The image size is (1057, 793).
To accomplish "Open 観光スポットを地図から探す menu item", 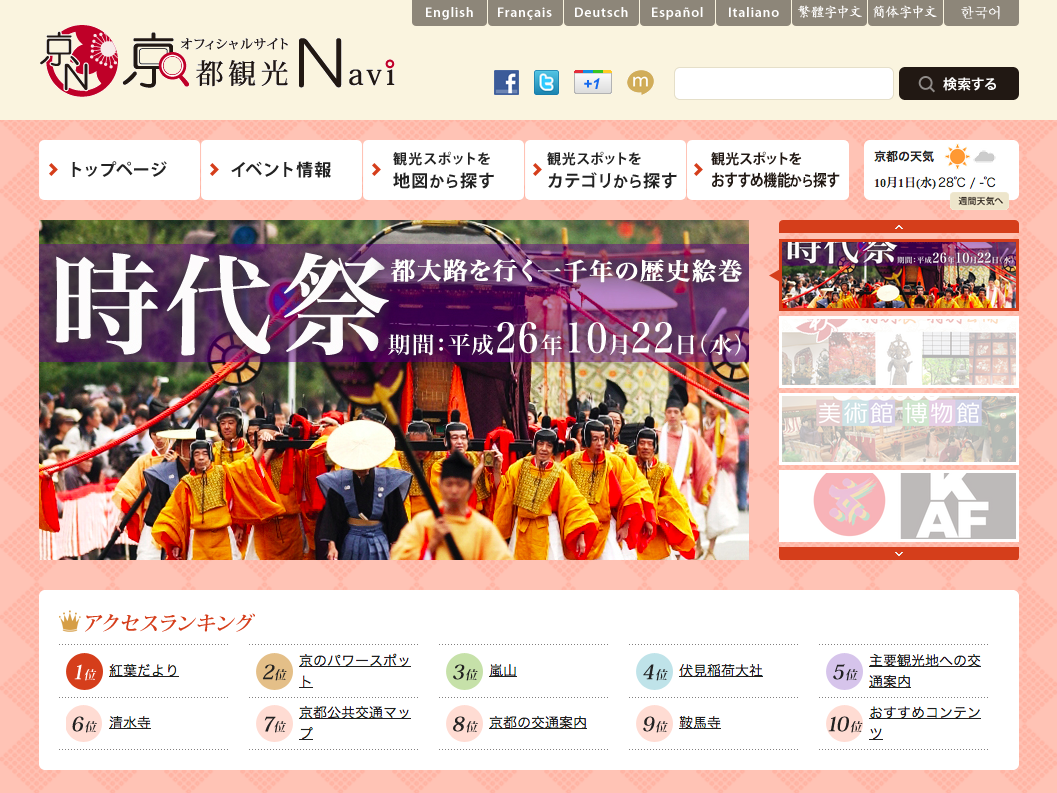I will [x=443, y=170].
